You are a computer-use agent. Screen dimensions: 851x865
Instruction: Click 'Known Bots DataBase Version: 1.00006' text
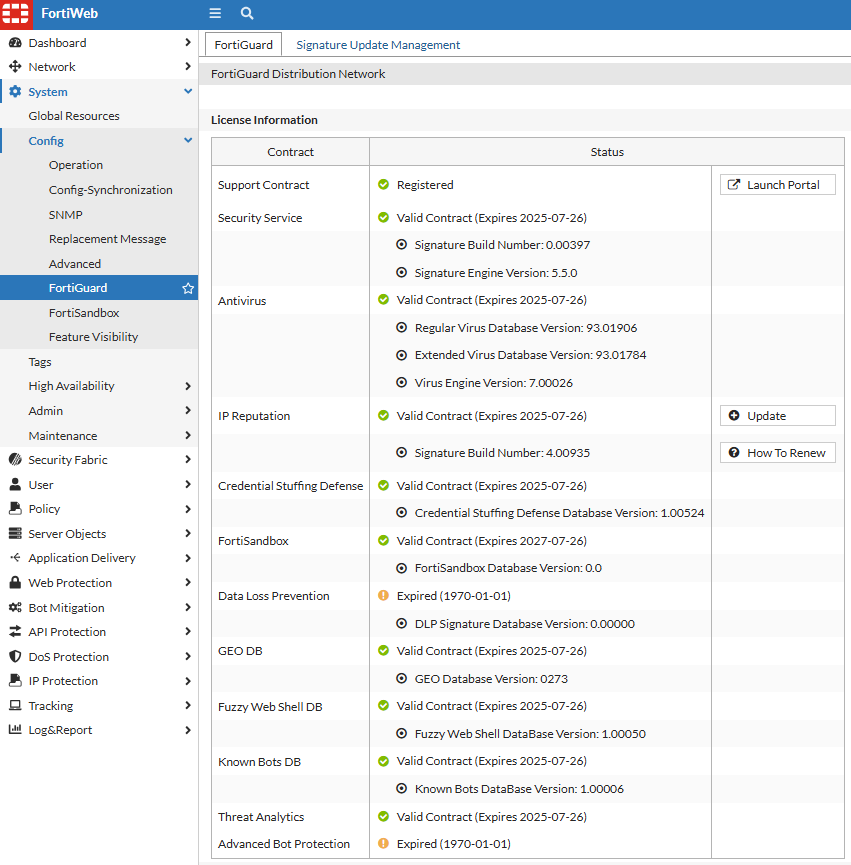pos(519,789)
